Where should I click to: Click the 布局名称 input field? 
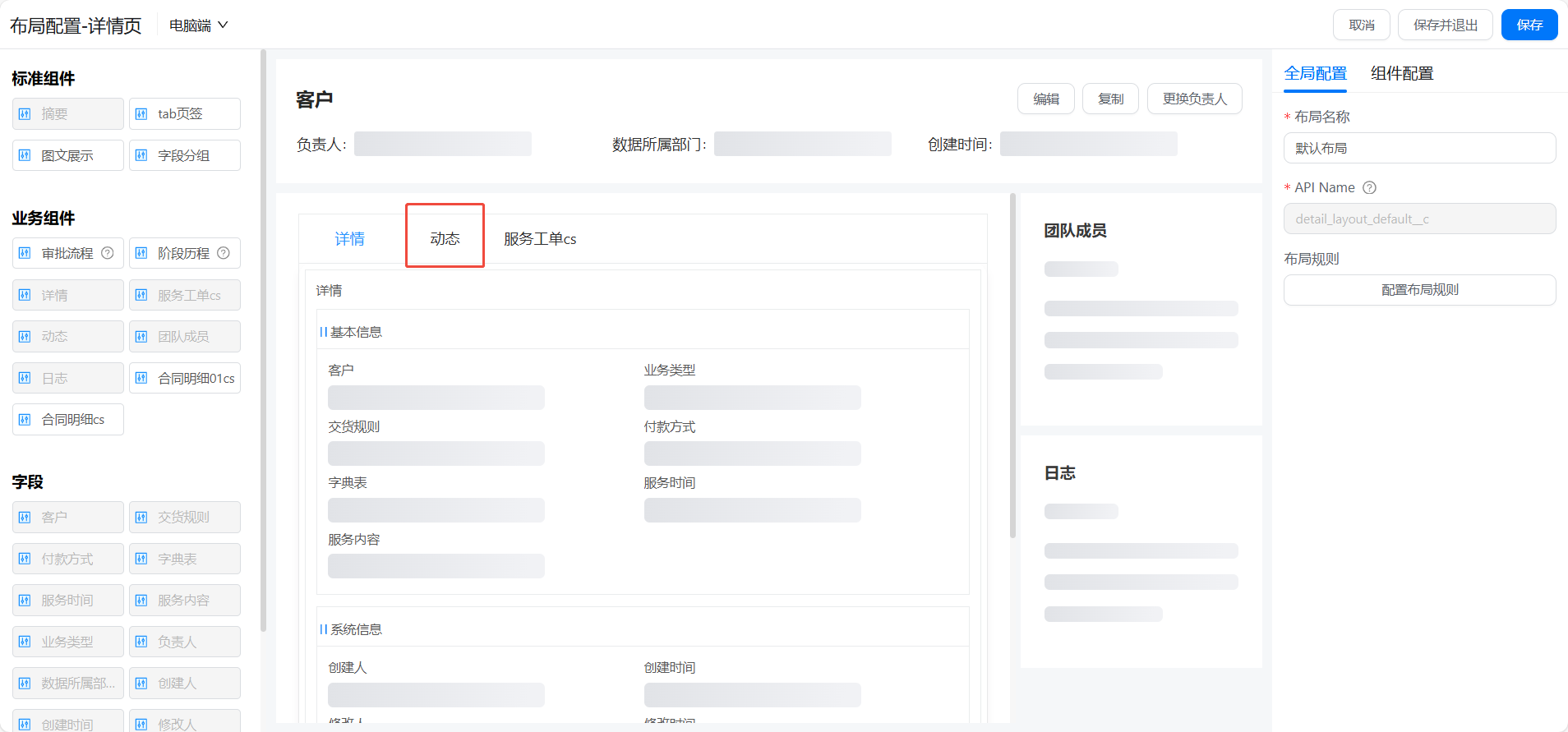tap(1420, 148)
